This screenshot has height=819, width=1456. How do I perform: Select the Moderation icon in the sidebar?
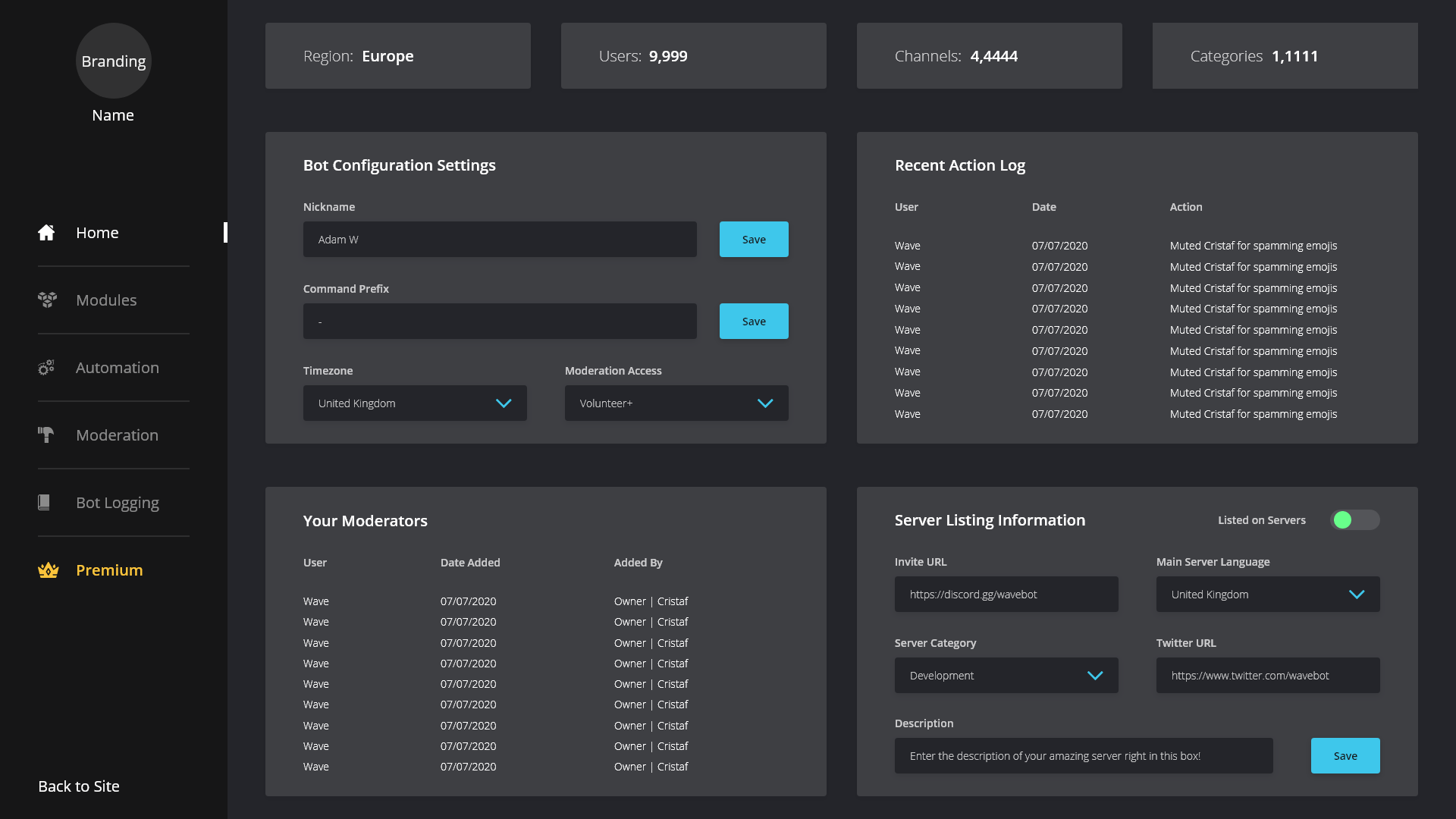tap(46, 435)
